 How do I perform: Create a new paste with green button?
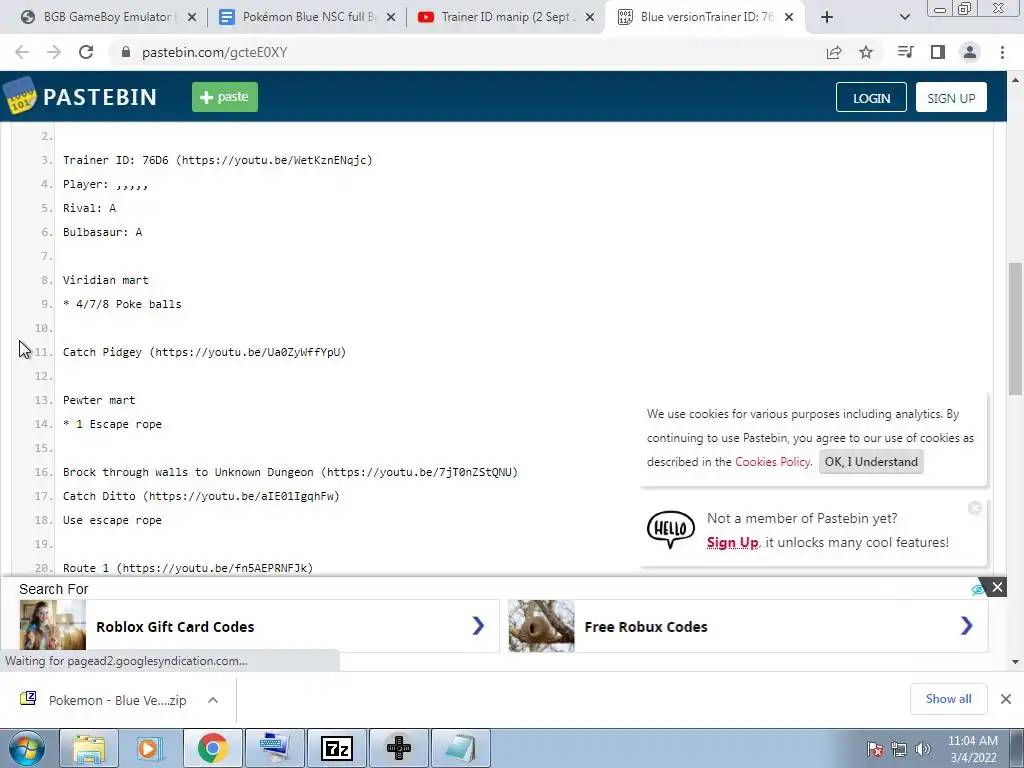[x=225, y=97]
